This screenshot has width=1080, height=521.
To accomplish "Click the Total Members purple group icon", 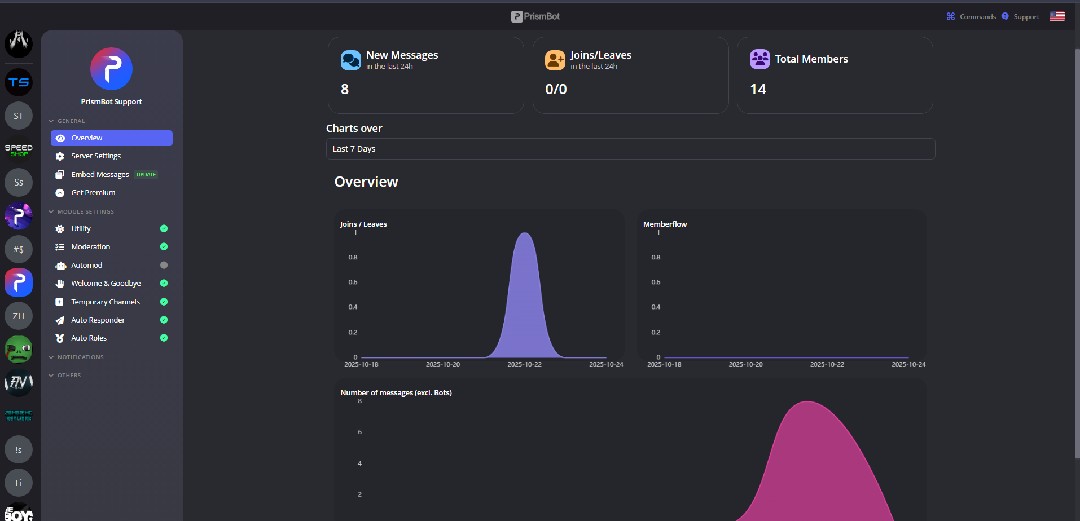I will (x=760, y=59).
